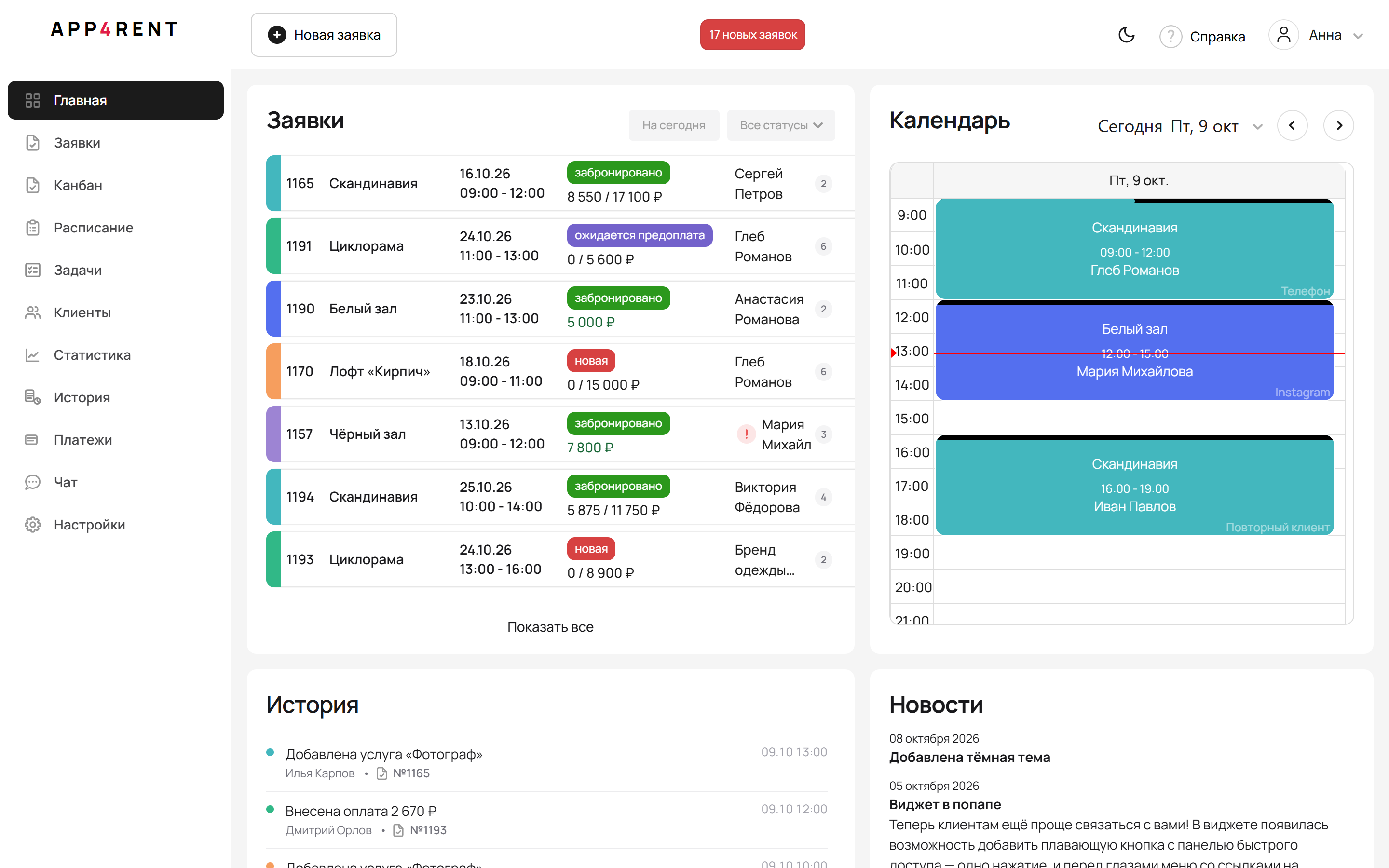The image size is (1389, 868).
Task: Open the 17 новых заявок notification
Action: (752, 35)
